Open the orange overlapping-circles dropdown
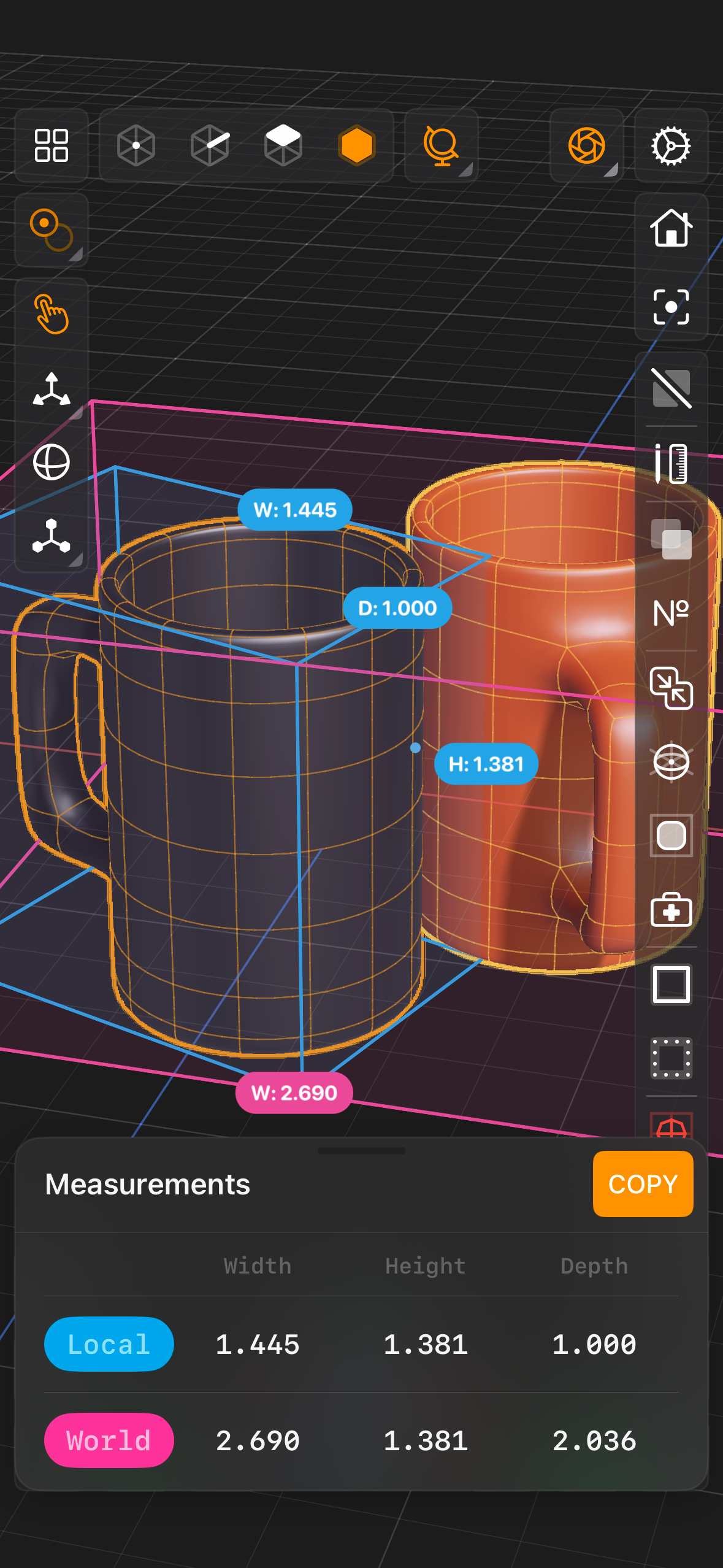Screen dimensions: 723x1568 click(x=52, y=230)
